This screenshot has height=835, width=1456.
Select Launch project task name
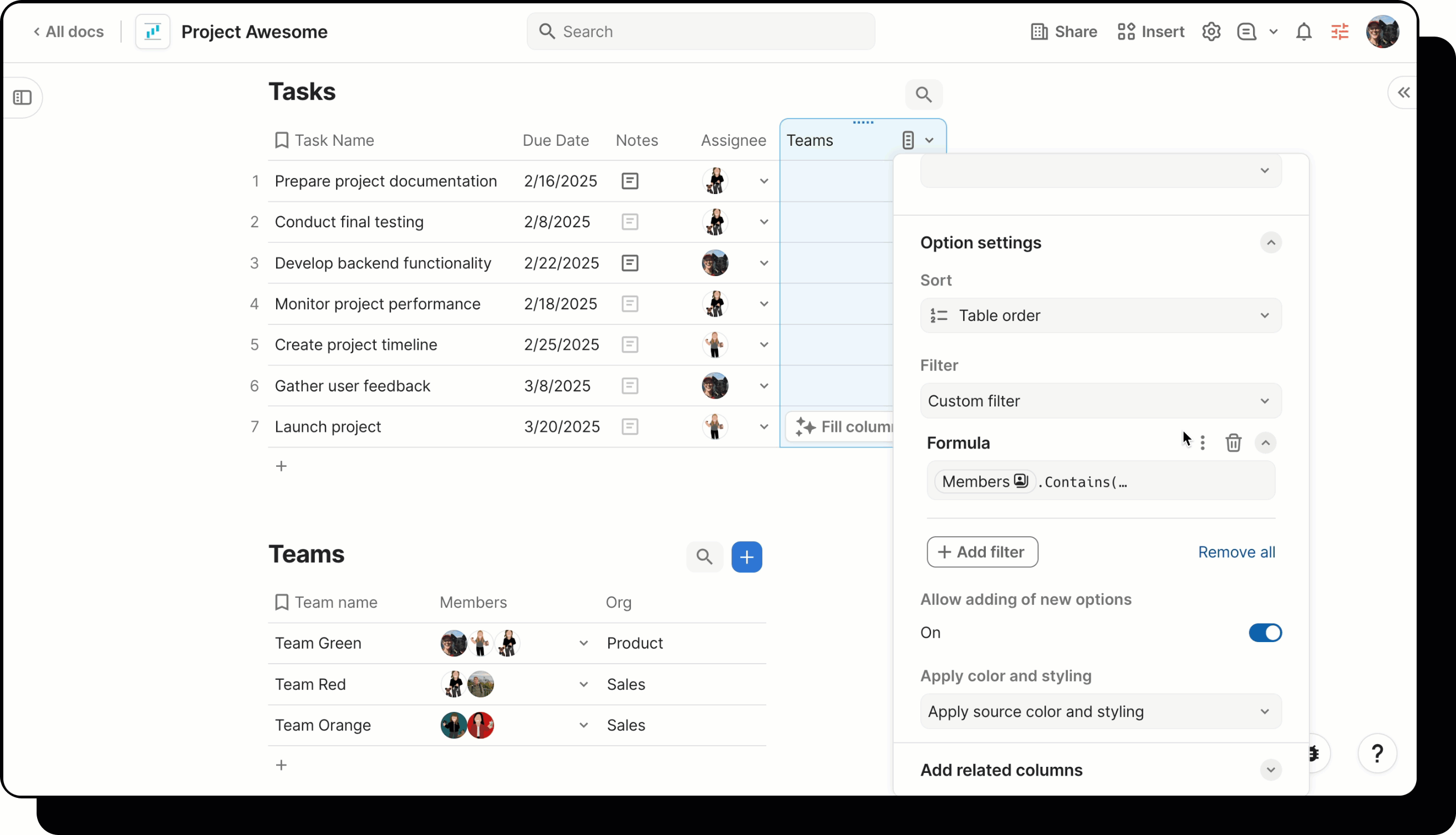coord(328,427)
